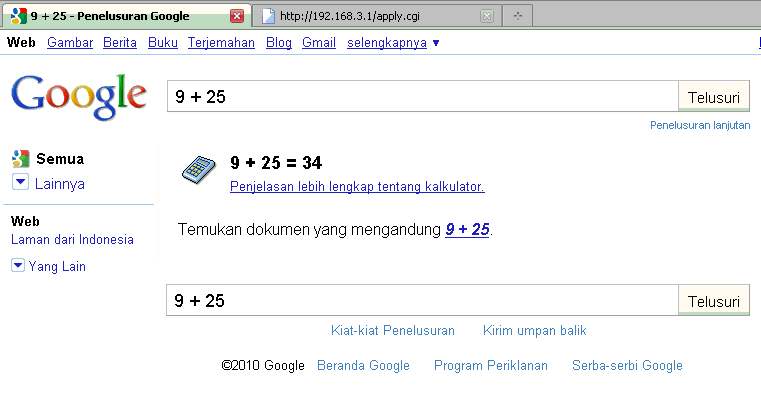Click the page icon on the apply.cgi tab
The image size is (761, 410).
point(268,16)
